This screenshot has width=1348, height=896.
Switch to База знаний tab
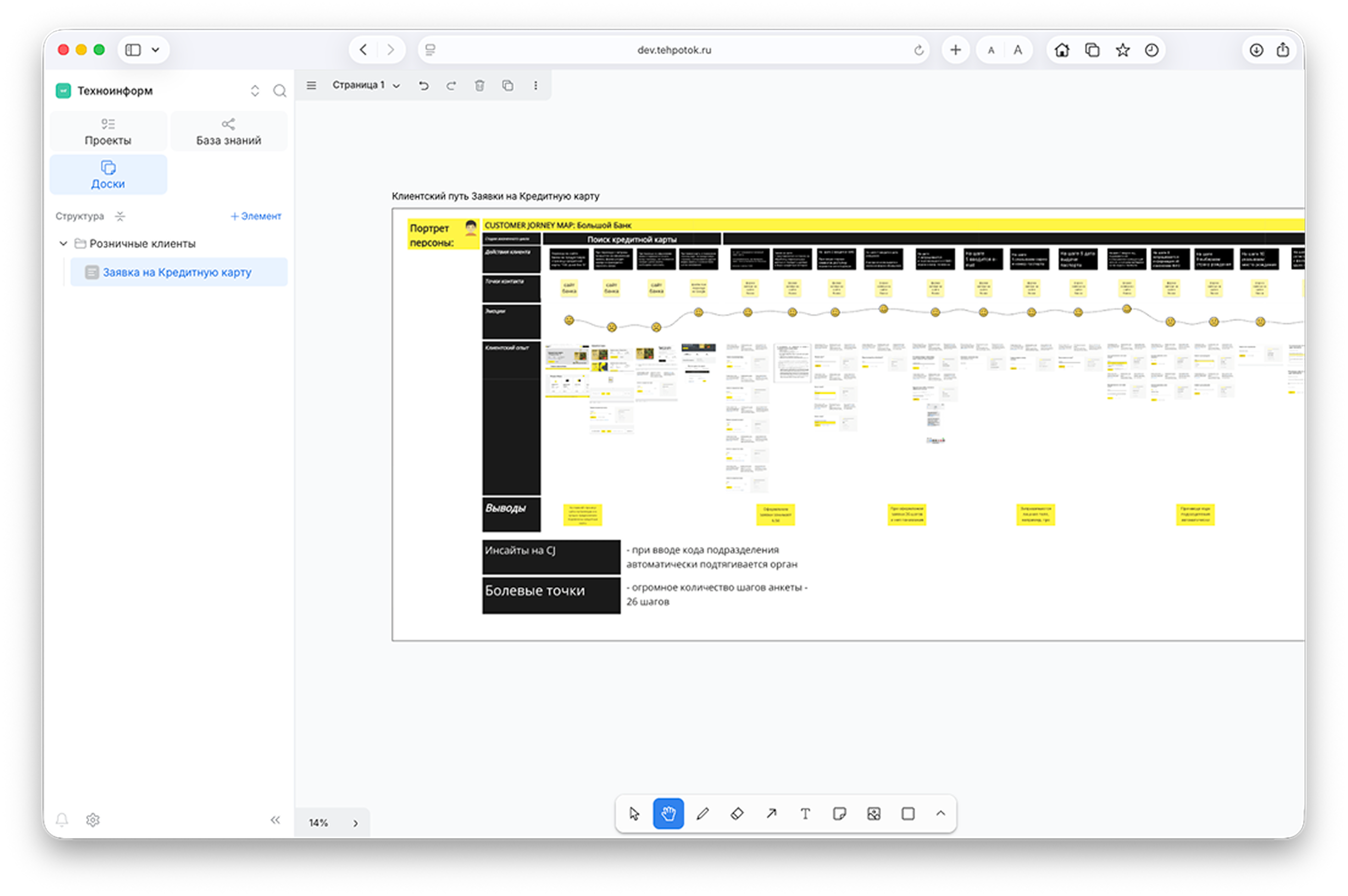(x=229, y=131)
